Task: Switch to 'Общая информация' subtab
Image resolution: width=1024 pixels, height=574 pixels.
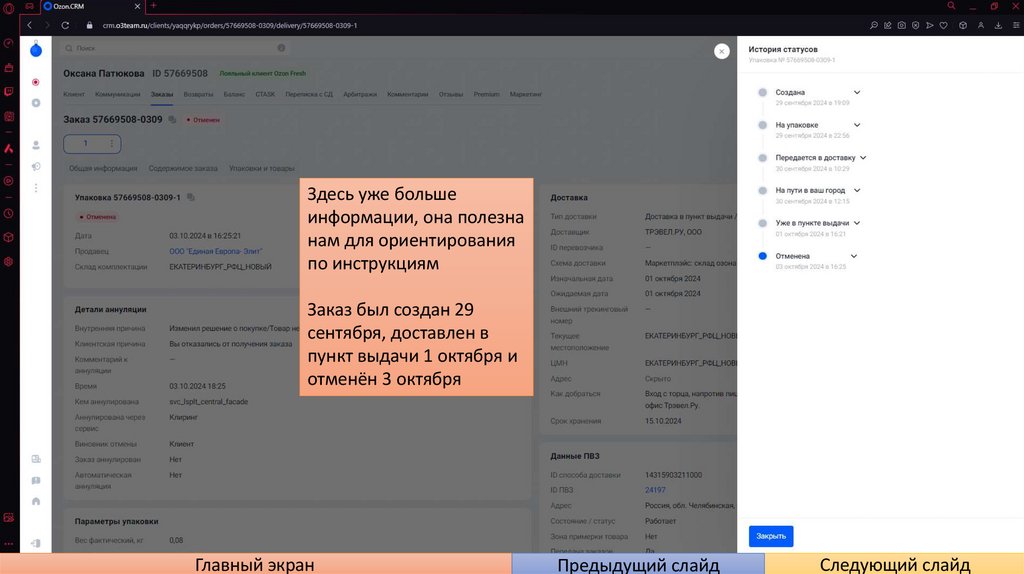Action: (103, 168)
